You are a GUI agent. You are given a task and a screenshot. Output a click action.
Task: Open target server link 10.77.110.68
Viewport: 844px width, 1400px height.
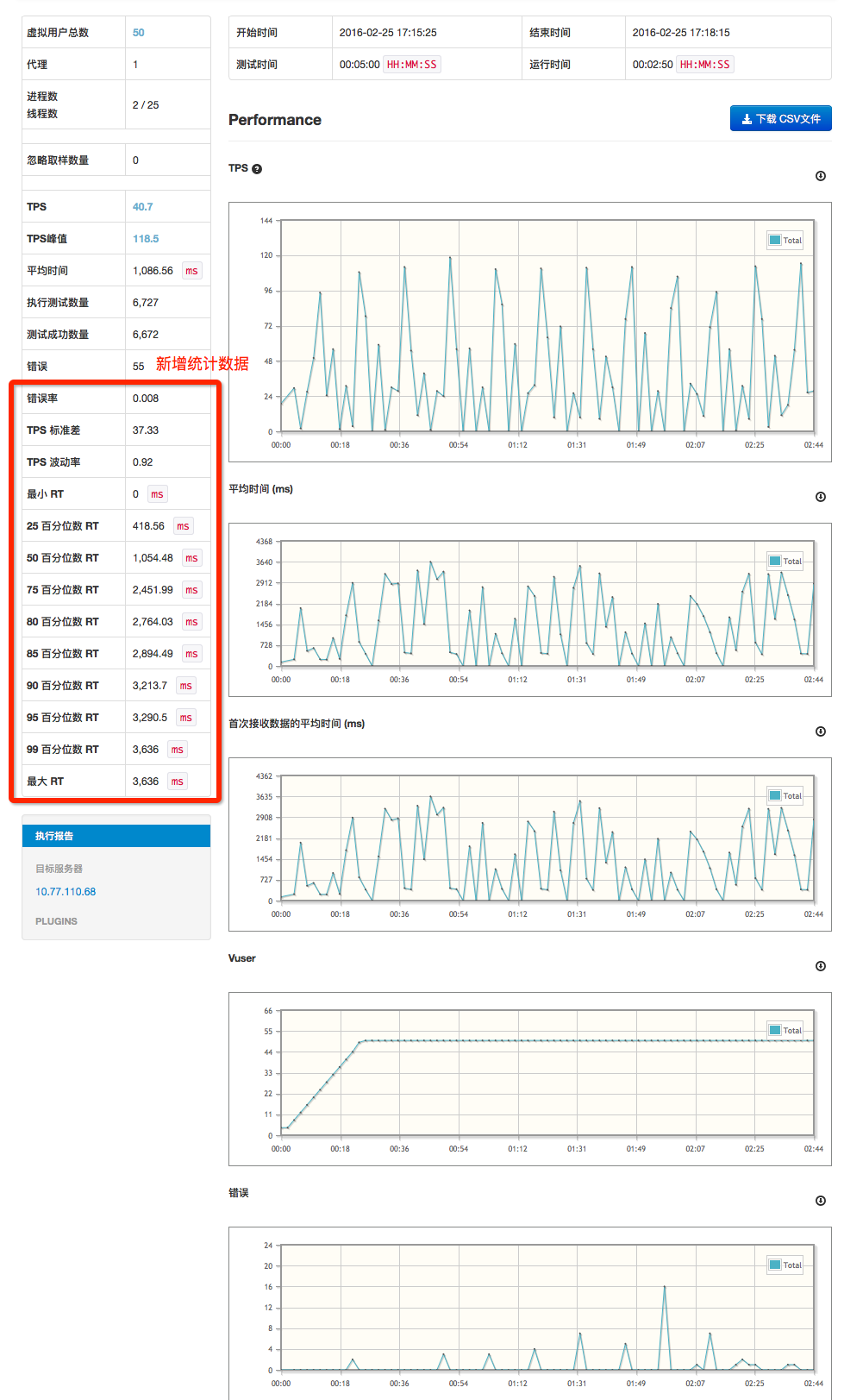click(x=66, y=892)
